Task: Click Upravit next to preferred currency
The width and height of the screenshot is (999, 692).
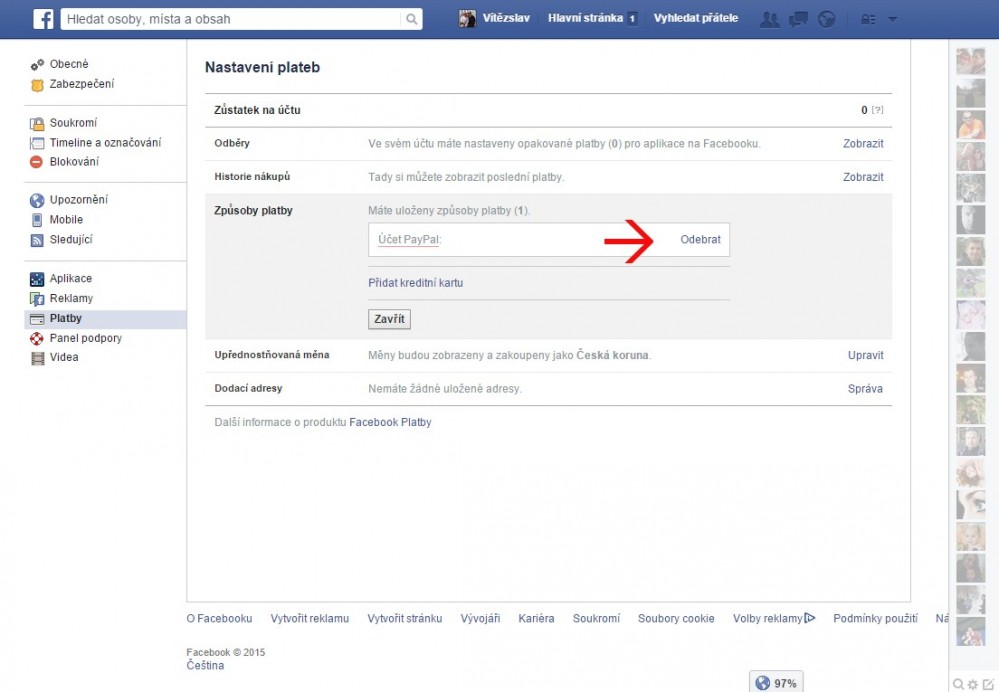Action: (865, 355)
